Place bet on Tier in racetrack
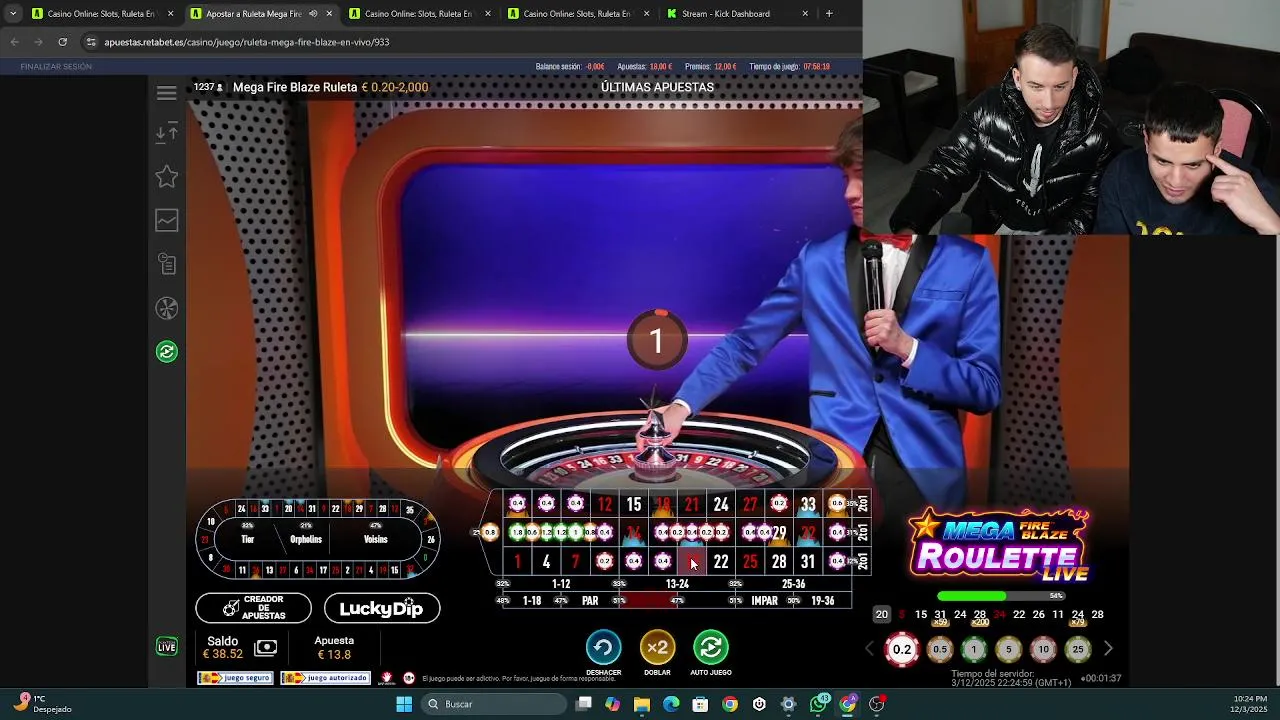 (x=247, y=539)
